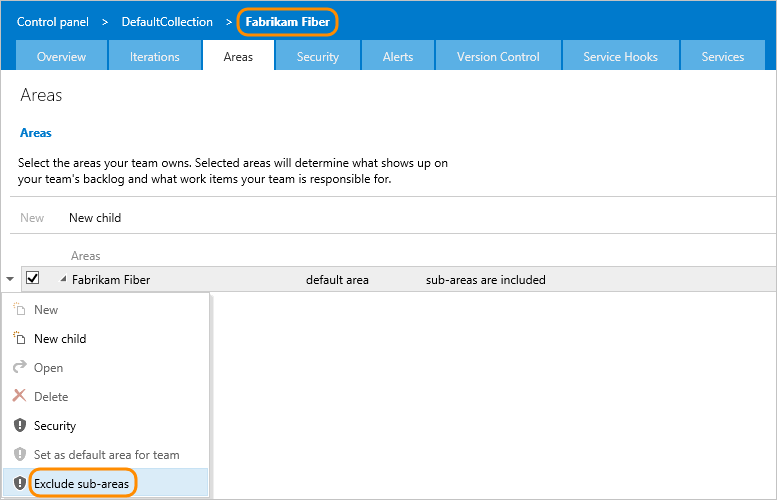Click the red Delete X icon

tap(19, 396)
